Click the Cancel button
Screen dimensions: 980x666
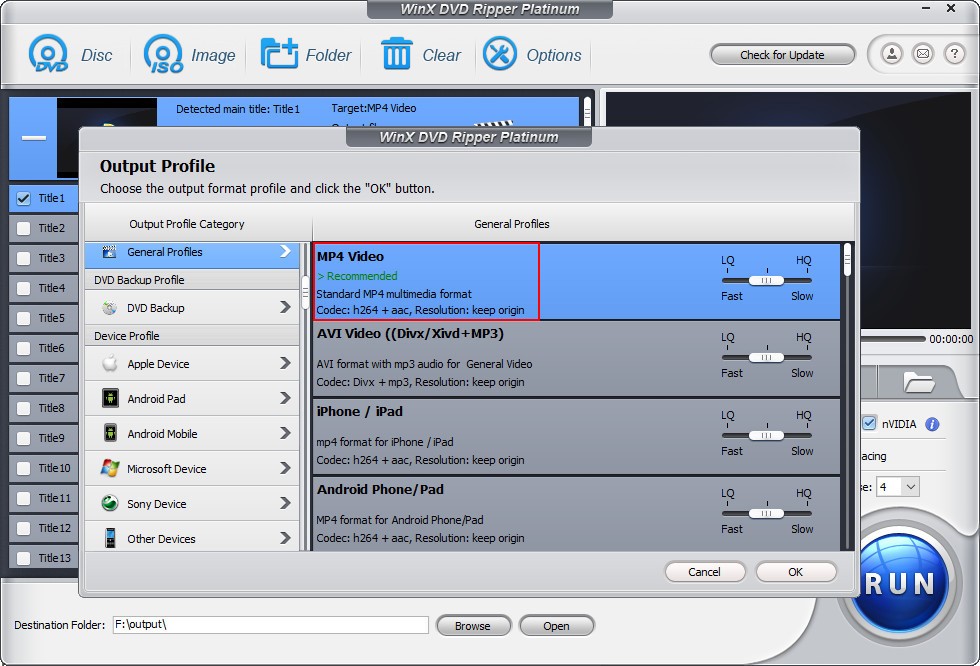click(x=704, y=572)
